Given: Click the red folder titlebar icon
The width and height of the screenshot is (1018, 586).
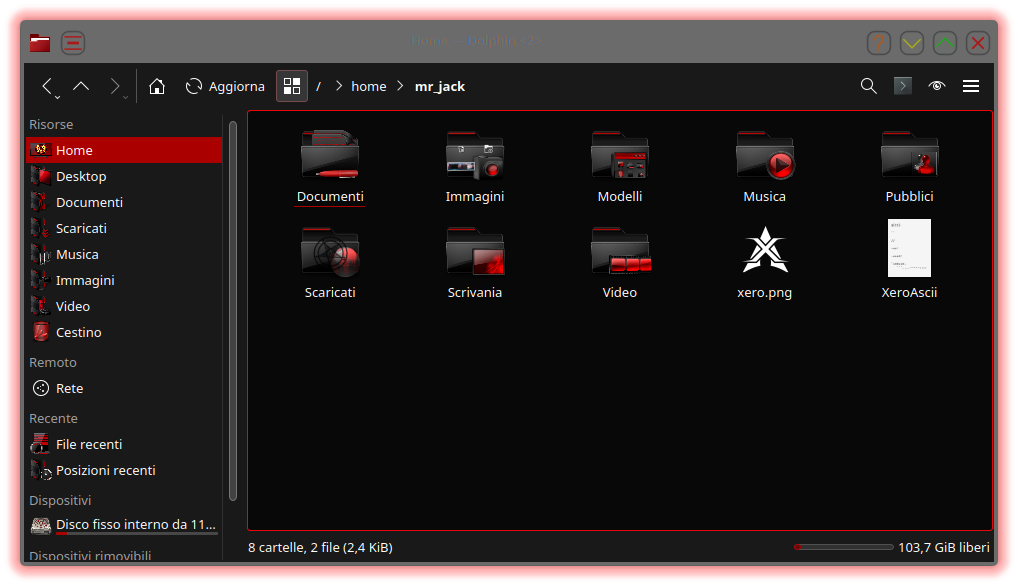Looking at the screenshot, I should point(40,43).
